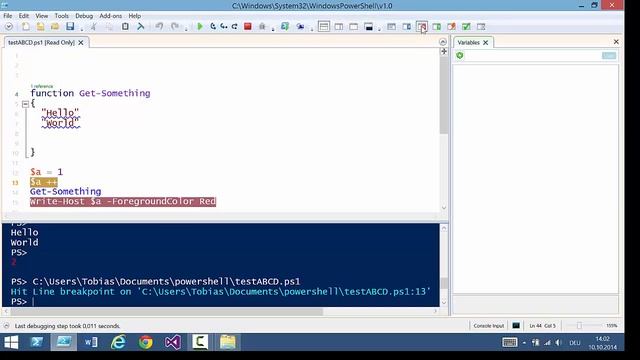Click the console horizontal scrollbar thumb
Screen dimensions: 640x360
point(167,311)
